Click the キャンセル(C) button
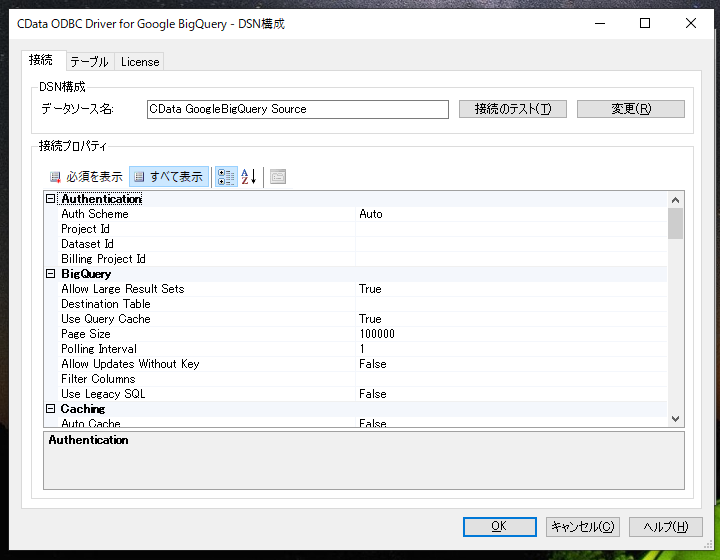This screenshot has height=560, width=720. point(583,526)
